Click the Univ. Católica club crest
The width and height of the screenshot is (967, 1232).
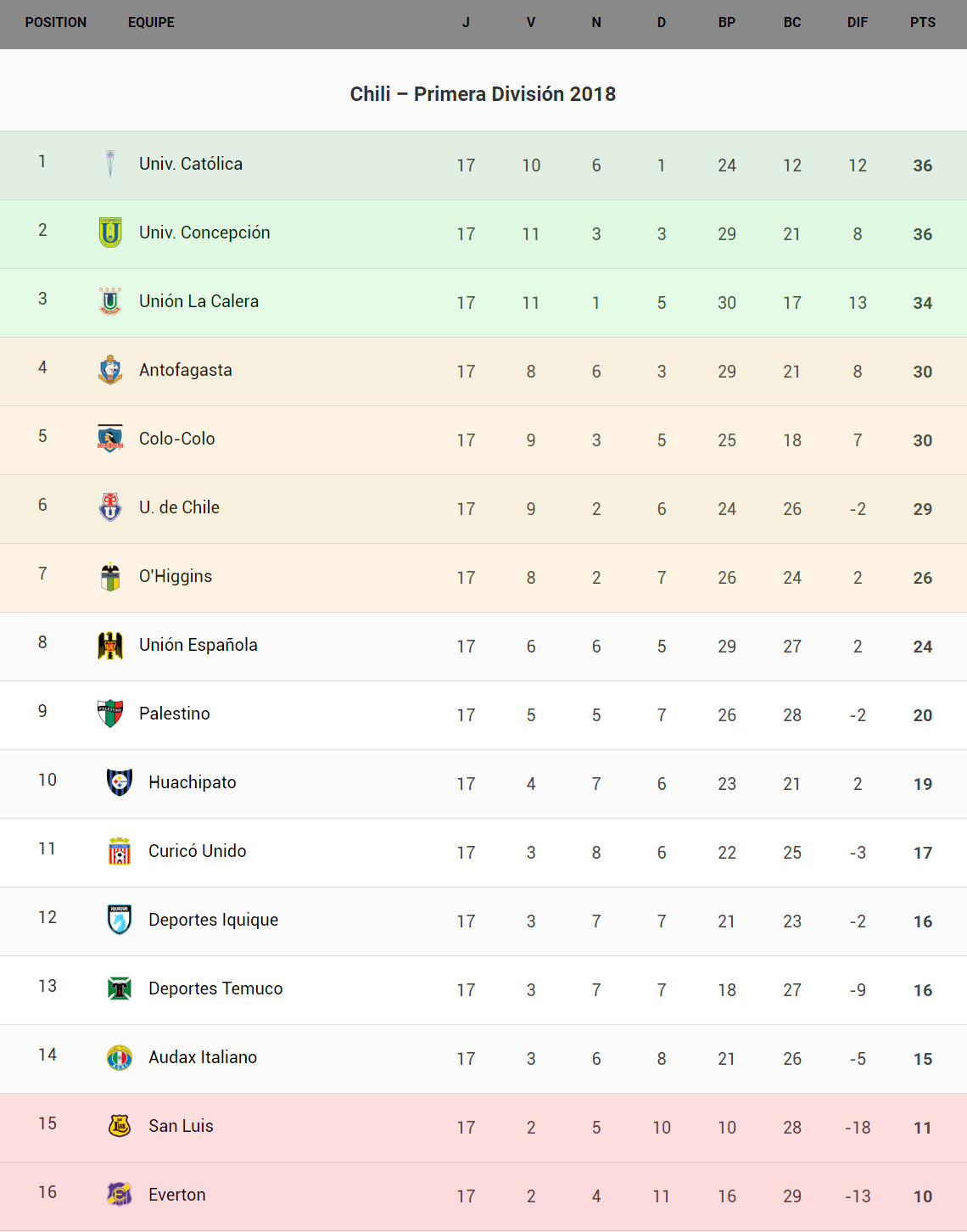(110, 164)
